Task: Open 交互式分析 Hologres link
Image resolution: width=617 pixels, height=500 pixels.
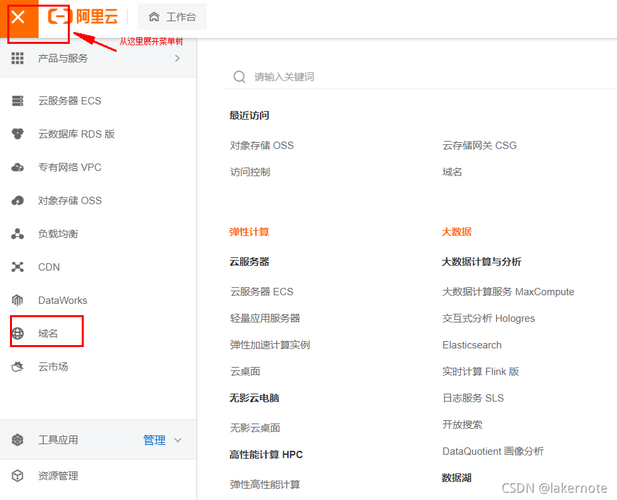Action: tap(488, 318)
